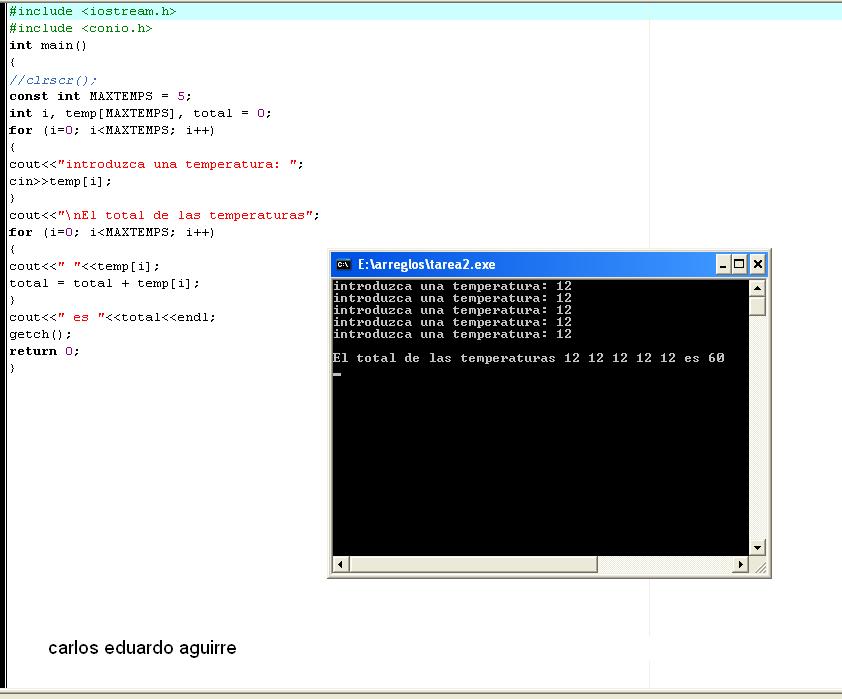Click the console window resize grip corner
Image resolution: width=842 pixels, height=699 pixels.
pos(760,566)
